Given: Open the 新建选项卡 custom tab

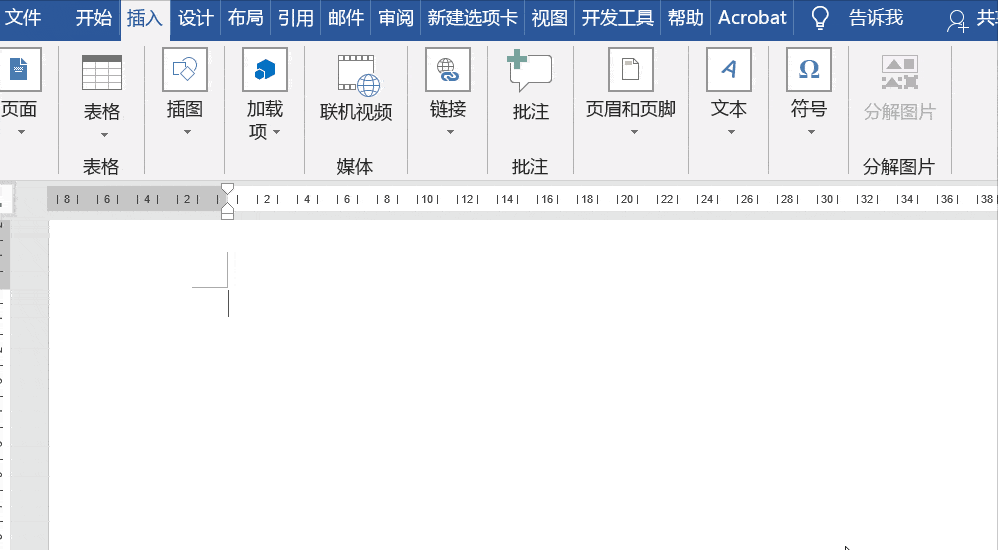Looking at the screenshot, I should coord(472,17).
